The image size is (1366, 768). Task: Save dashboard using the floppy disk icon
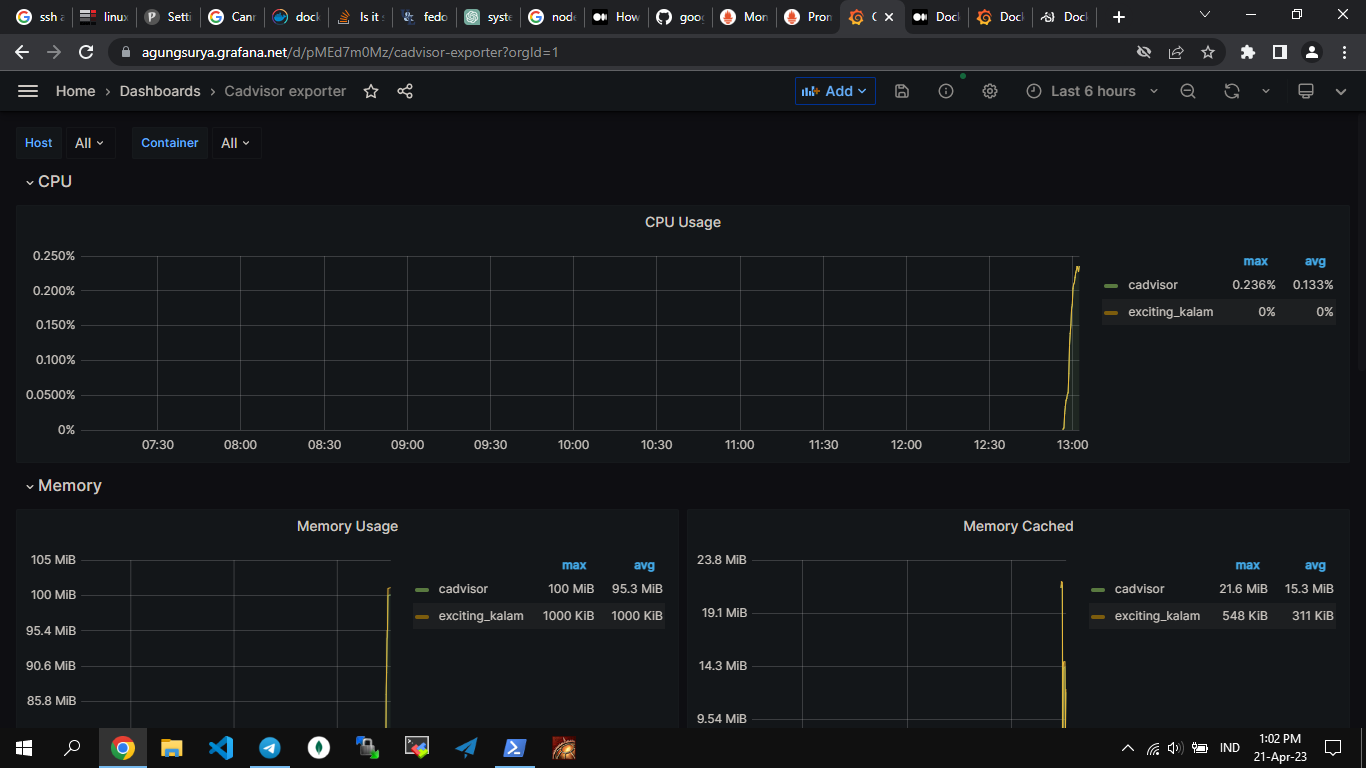click(x=902, y=91)
